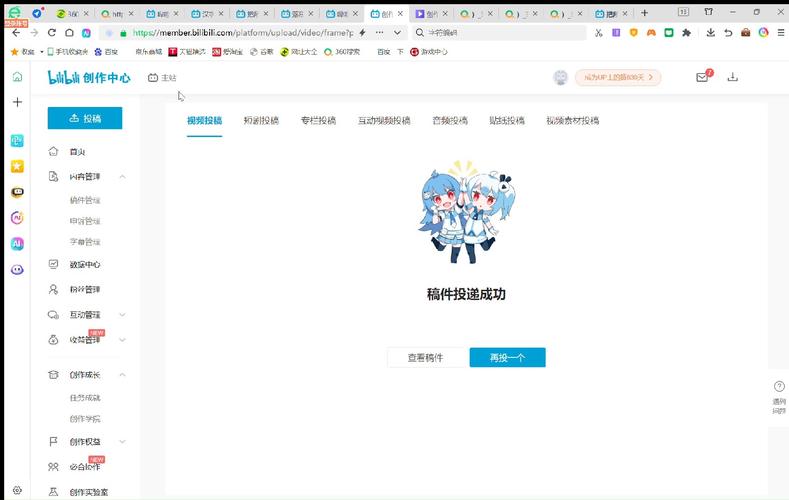Click the 收益管理 money bag icon
The height and width of the screenshot is (500, 789).
point(53,340)
